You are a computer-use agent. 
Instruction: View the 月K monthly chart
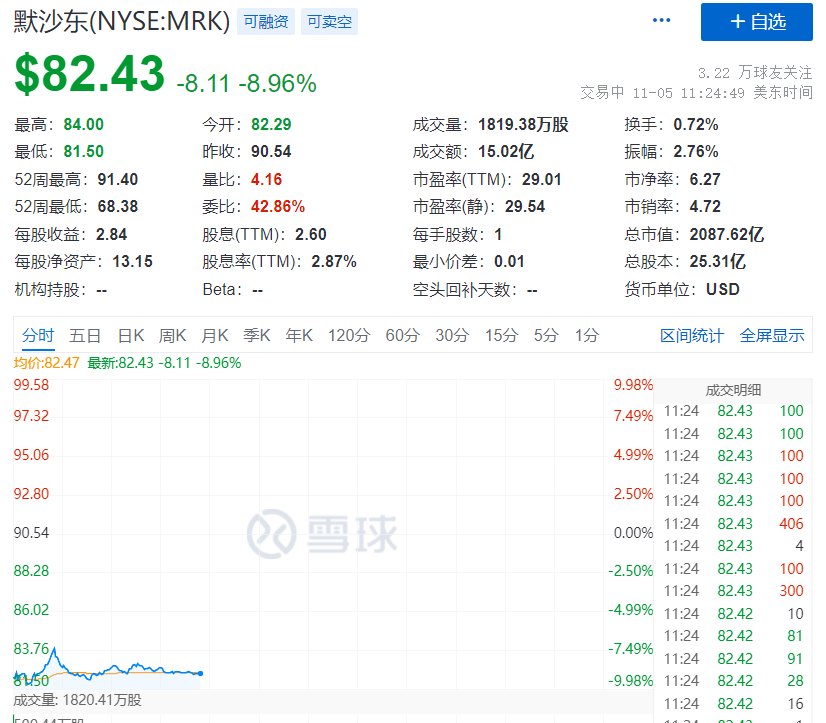point(214,336)
